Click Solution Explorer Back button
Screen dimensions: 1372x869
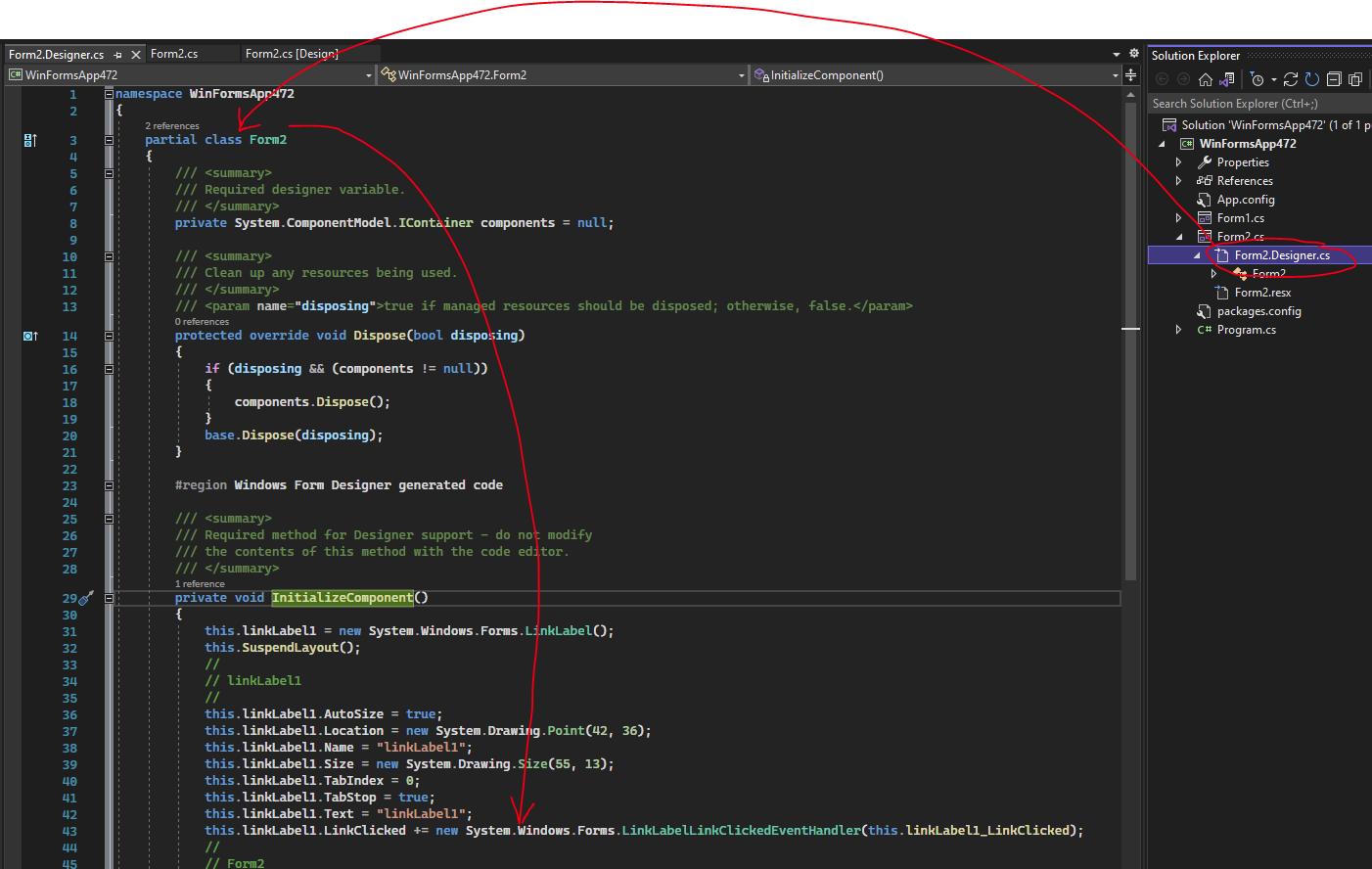[x=1163, y=79]
